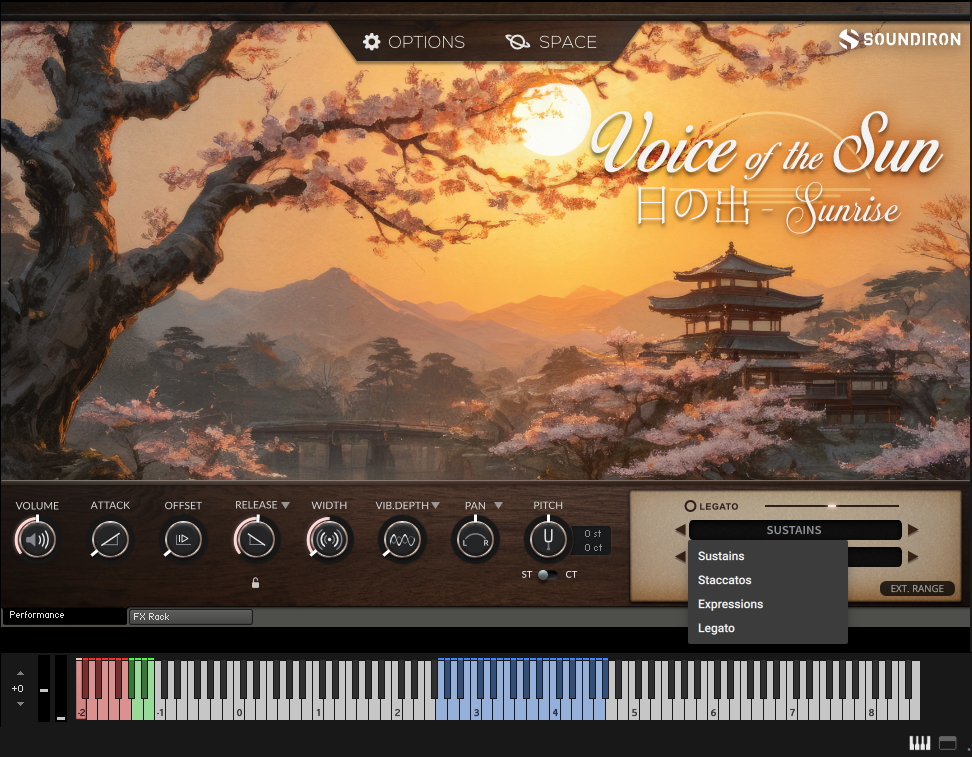Click the sample Offset knob
Image resolution: width=972 pixels, height=757 pixels.
pyautogui.click(x=183, y=541)
